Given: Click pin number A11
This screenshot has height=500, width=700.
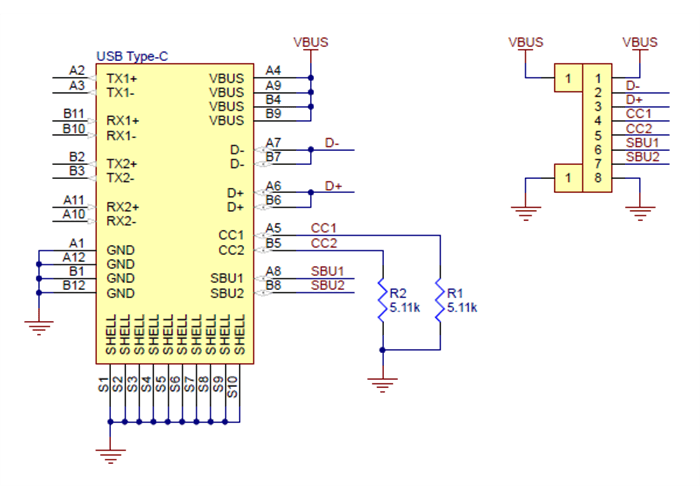Looking at the screenshot, I should (x=74, y=200).
